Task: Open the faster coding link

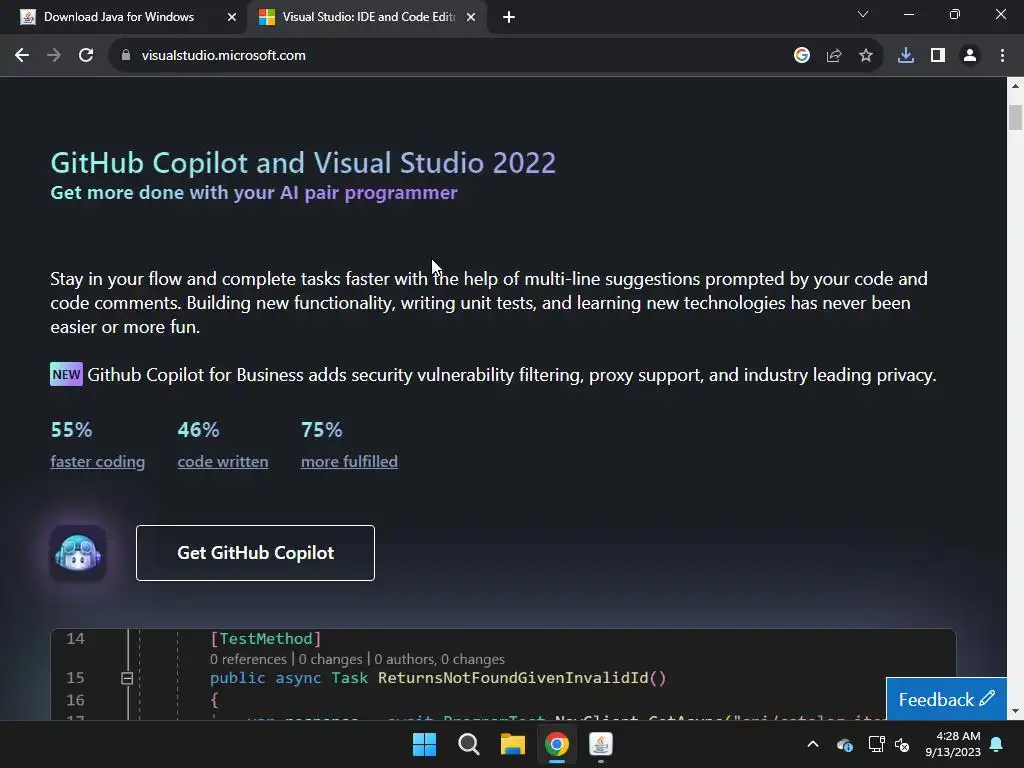Action: click(97, 462)
